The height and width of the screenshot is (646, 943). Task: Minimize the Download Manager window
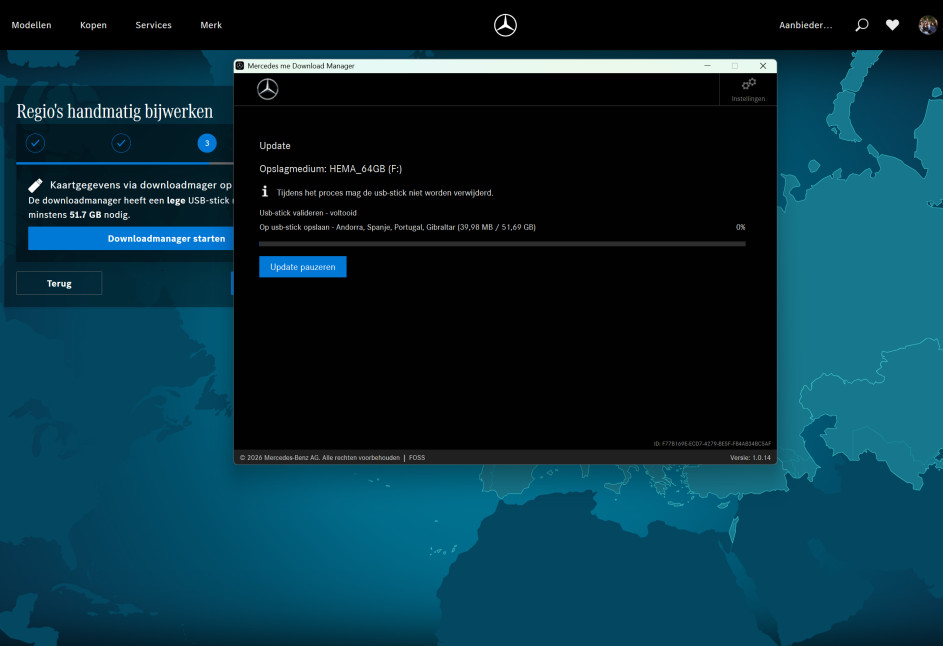coord(707,66)
